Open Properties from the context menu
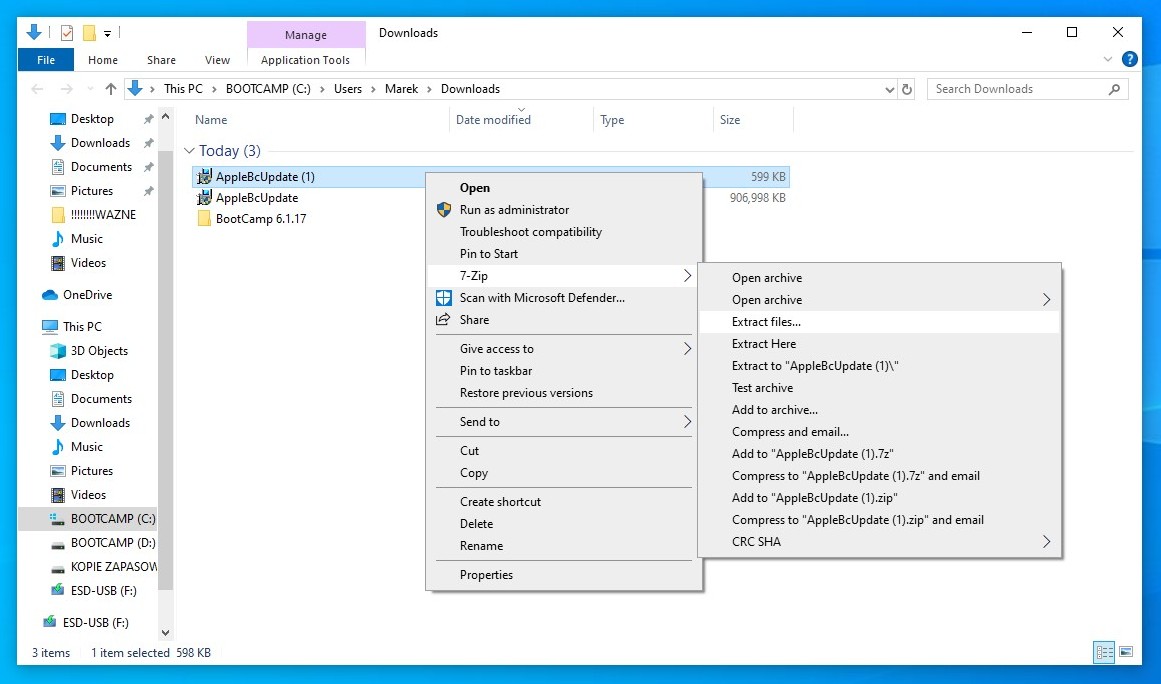Image resolution: width=1161 pixels, height=684 pixels. pyautogui.click(x=564, y=575)
